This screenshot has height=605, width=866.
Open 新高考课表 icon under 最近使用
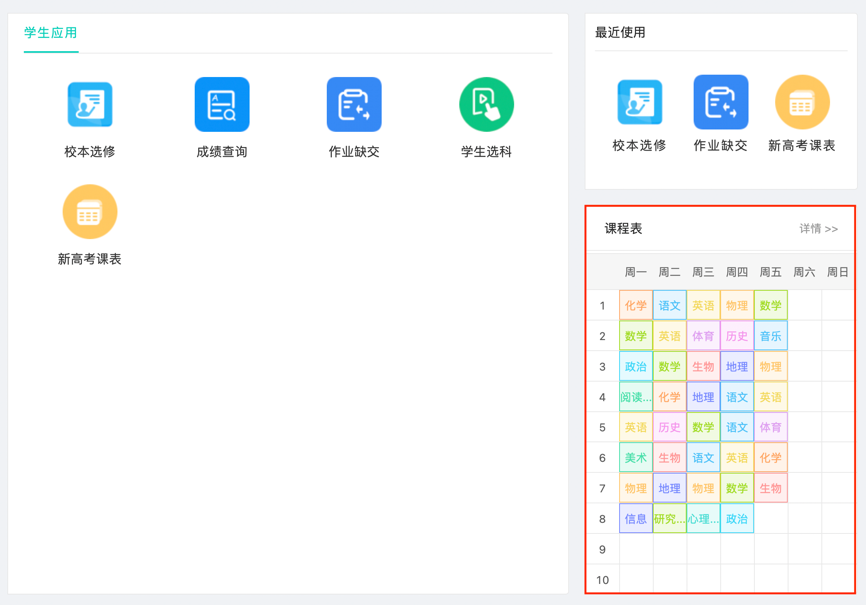click(x=802, y=102)
